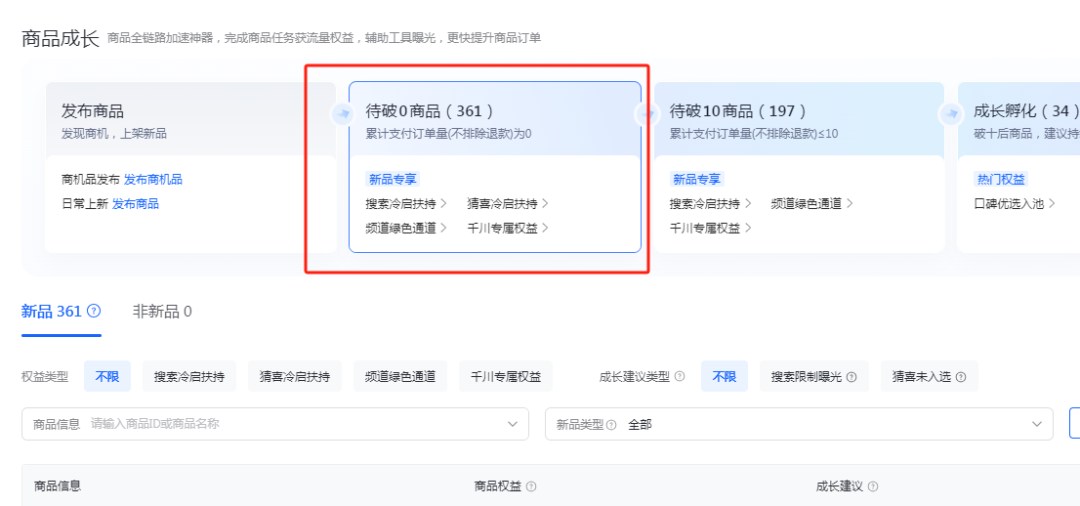Screen dimensions: 1080x506
Task: Switch to the 新品 361 tab
Action: click(52, 311)
